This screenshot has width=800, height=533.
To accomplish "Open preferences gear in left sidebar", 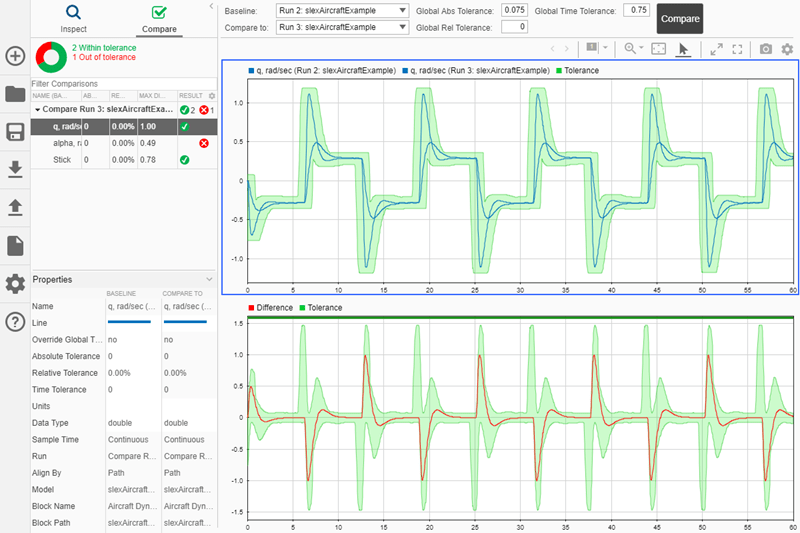I will [15, 284].
